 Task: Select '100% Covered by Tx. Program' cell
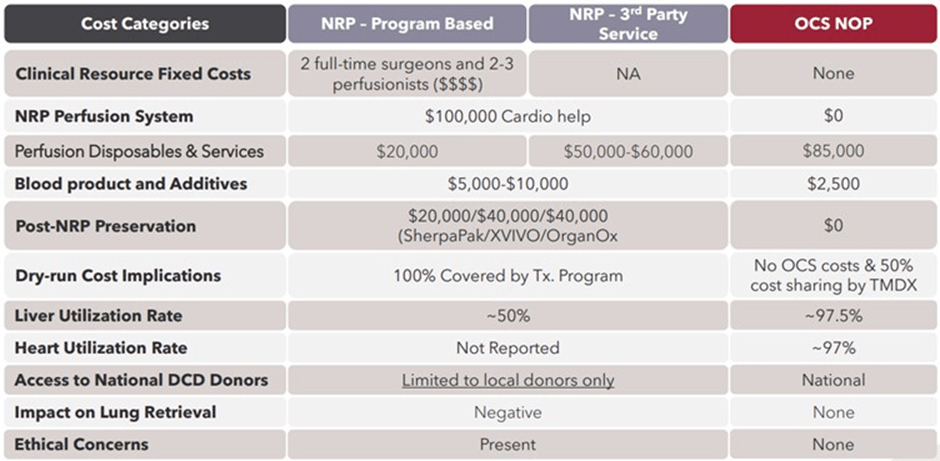pos(508,275)
